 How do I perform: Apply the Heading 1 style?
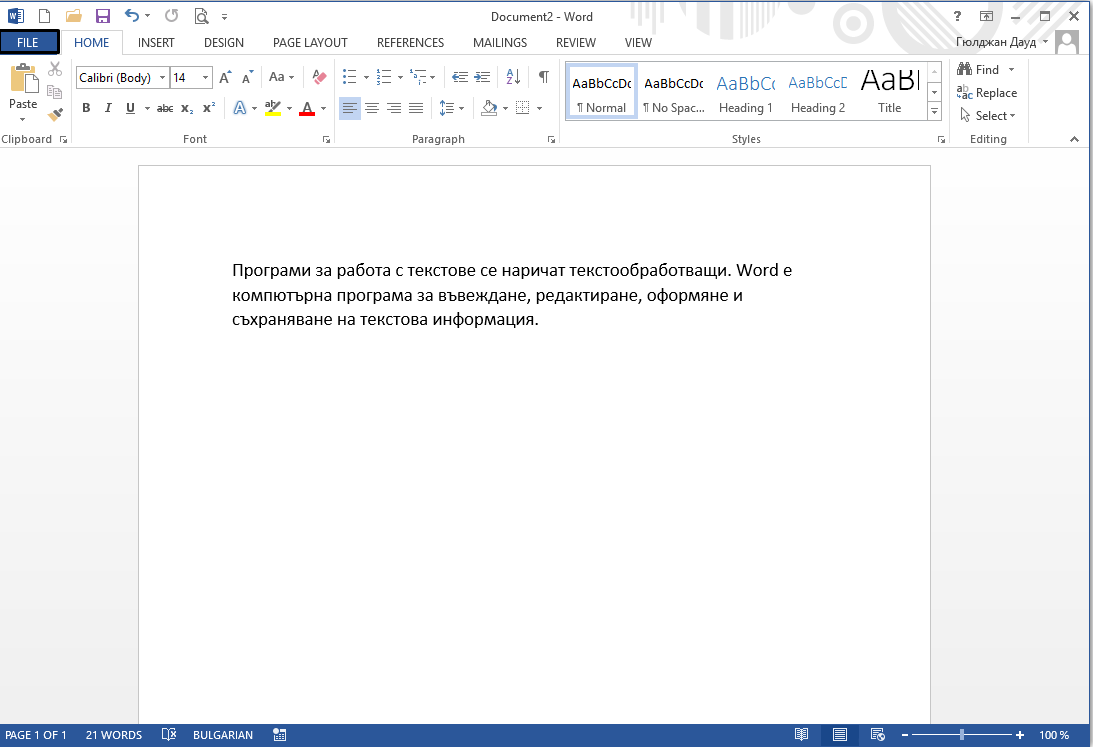[746, 92]
